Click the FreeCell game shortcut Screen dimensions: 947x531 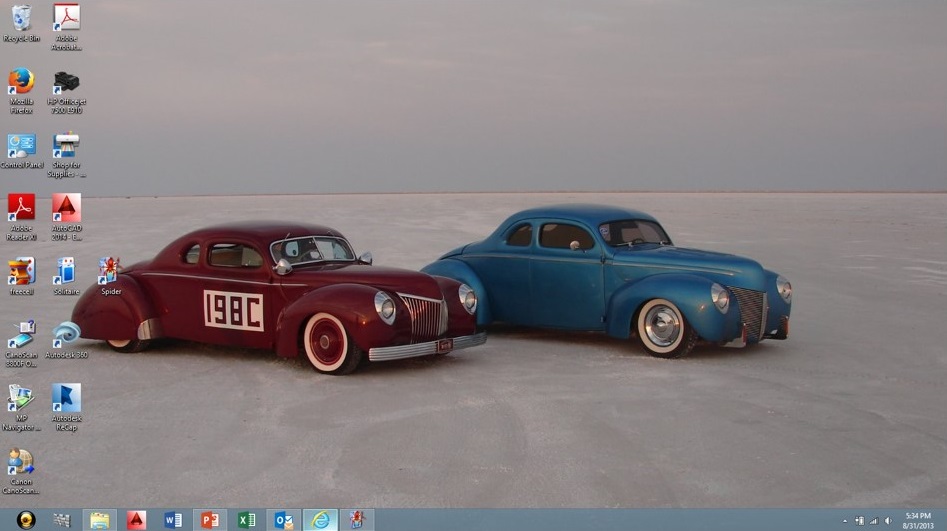coord(21,272)
